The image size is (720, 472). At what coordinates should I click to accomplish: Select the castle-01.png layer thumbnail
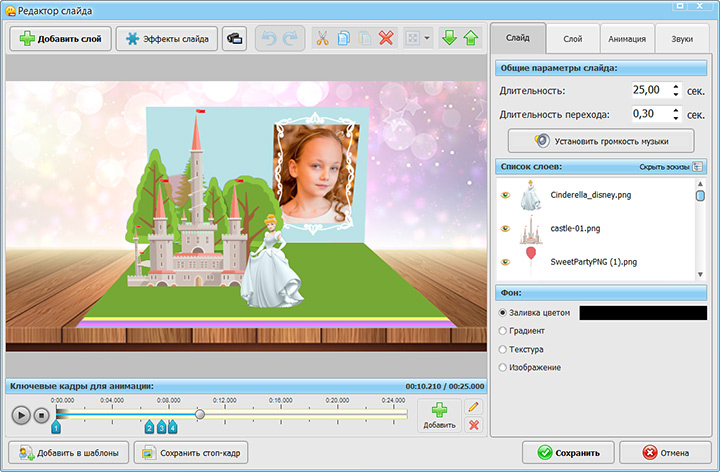point(531,230)
